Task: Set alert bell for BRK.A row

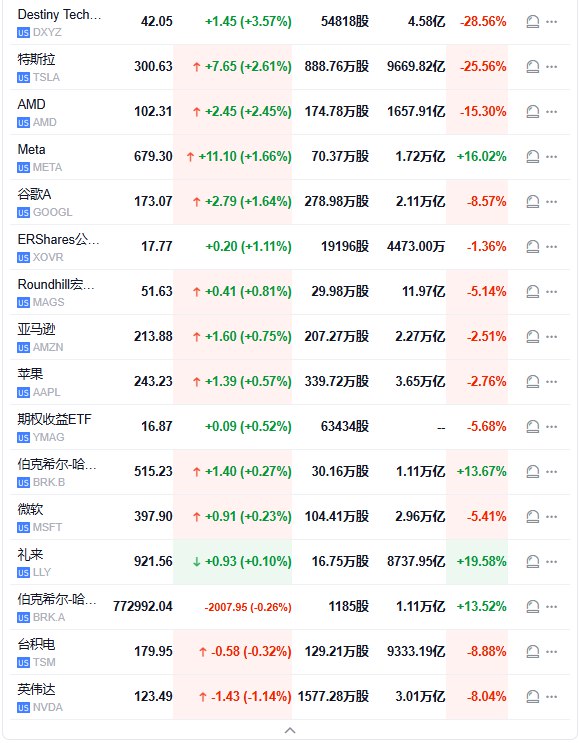Action: [533, 607]
